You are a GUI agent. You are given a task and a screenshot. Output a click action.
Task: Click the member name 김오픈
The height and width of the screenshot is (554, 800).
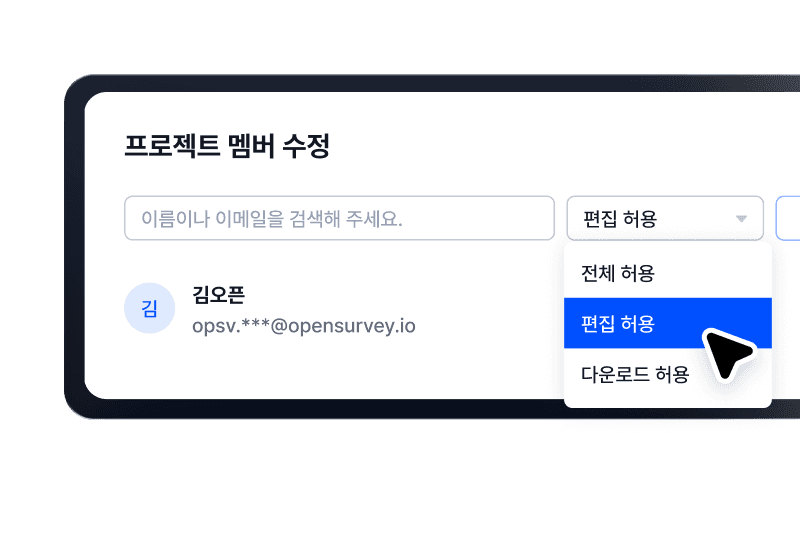(x=218, y=295)
